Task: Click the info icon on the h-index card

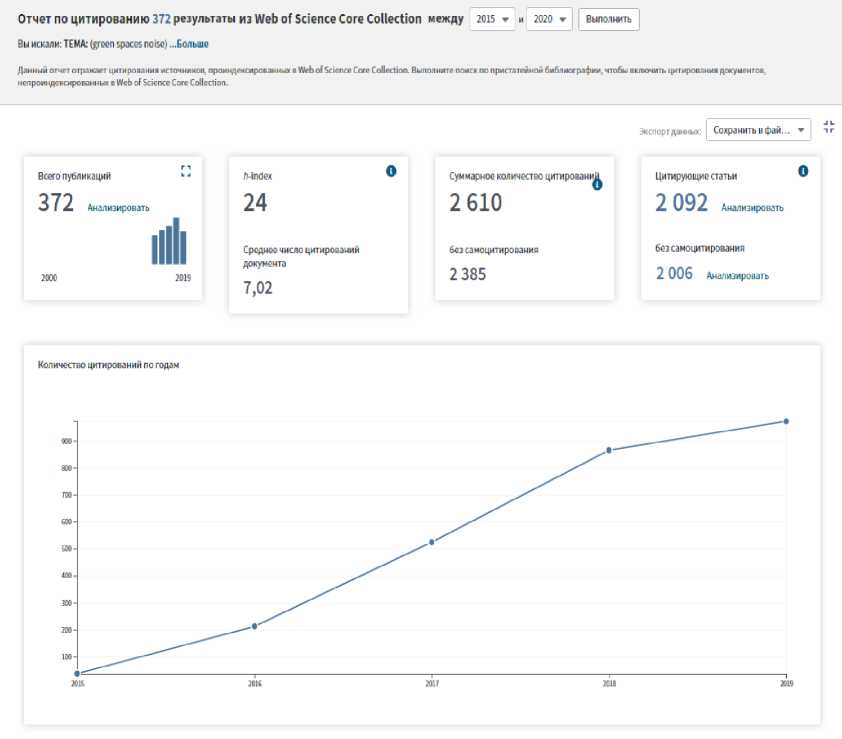Action: [391, 172]
